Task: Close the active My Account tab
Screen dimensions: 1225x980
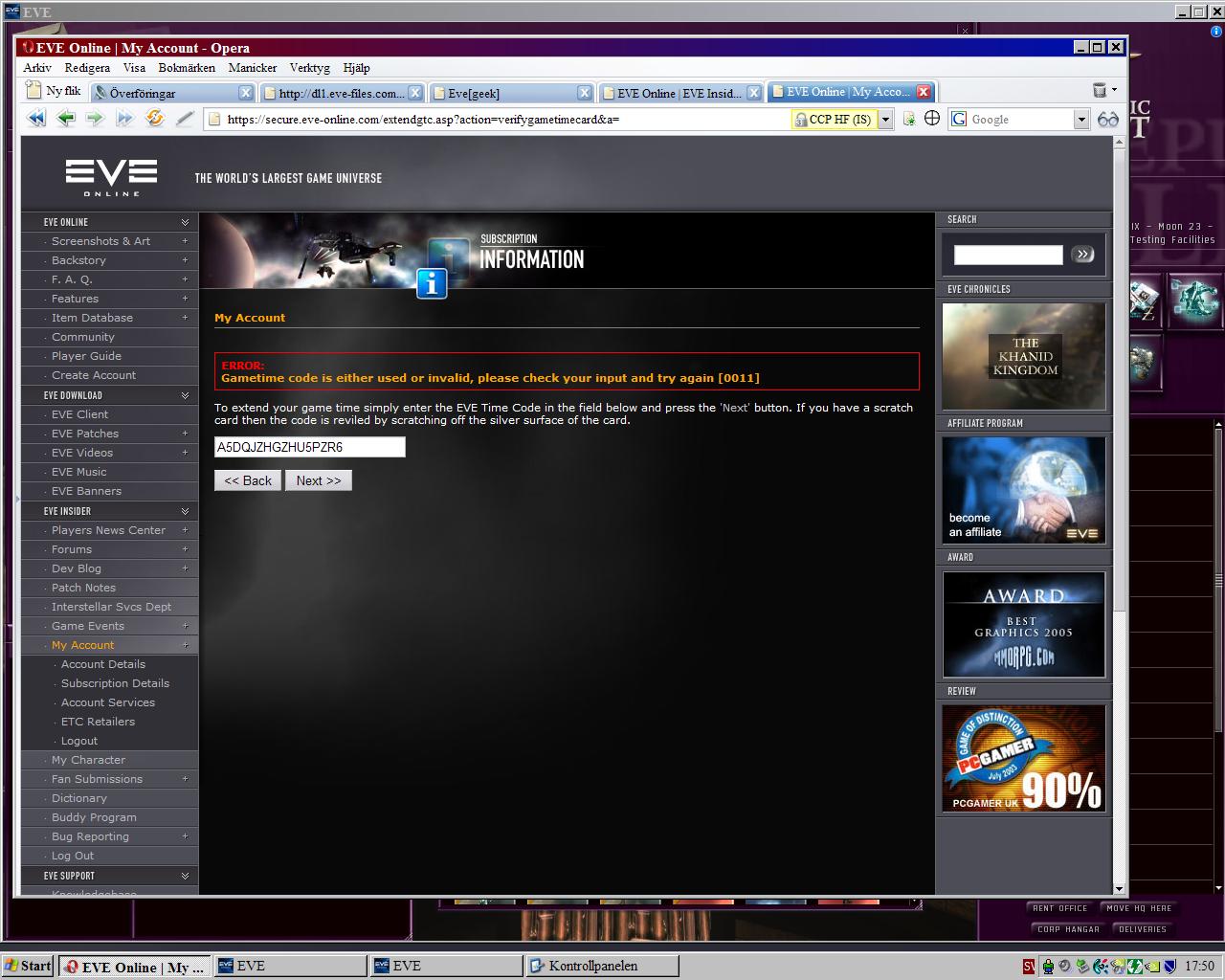Action: [x=924, y=92]
